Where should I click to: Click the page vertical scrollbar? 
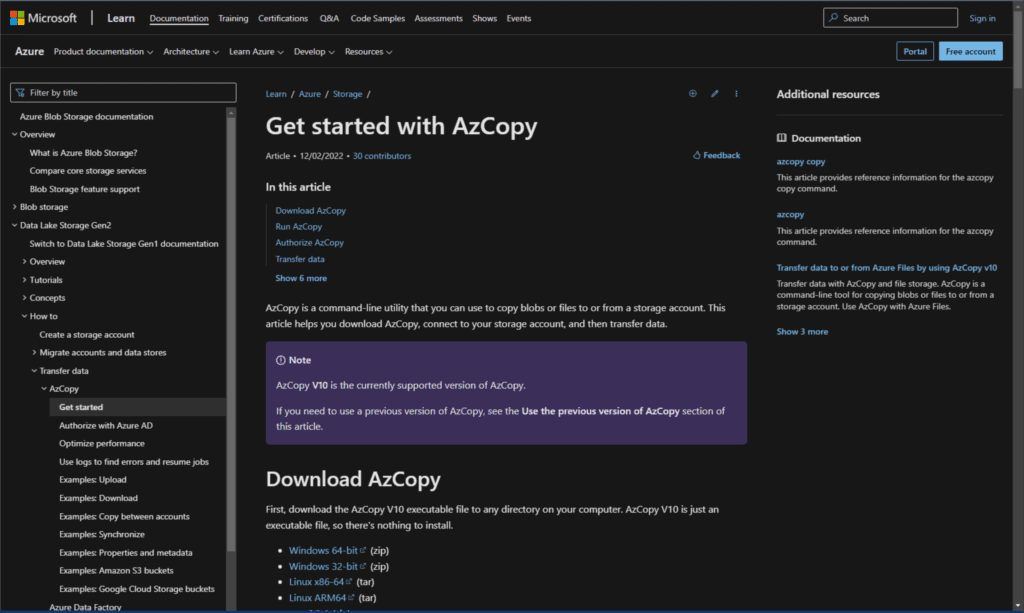coord(1017,49)
